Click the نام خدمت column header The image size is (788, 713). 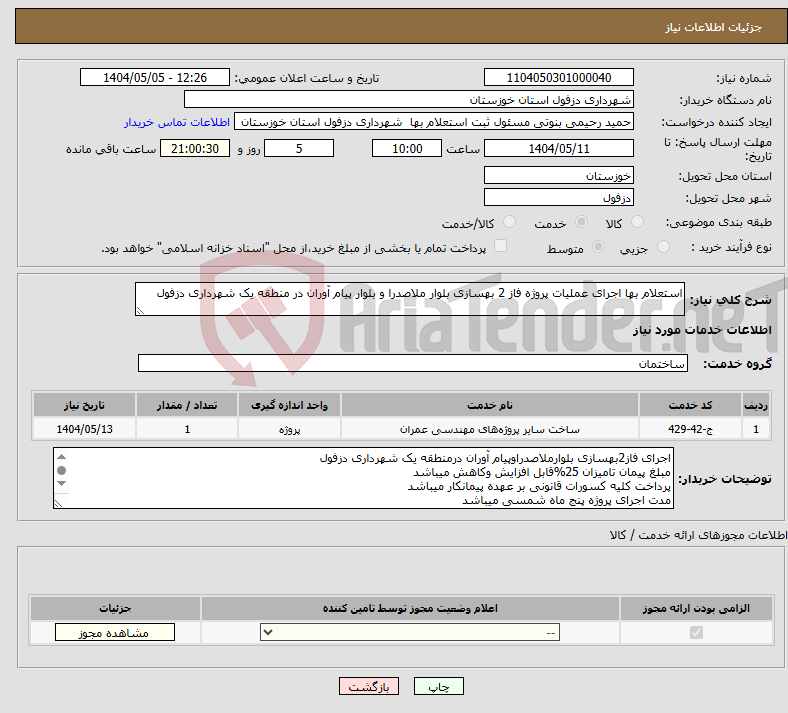click(489, 405)
